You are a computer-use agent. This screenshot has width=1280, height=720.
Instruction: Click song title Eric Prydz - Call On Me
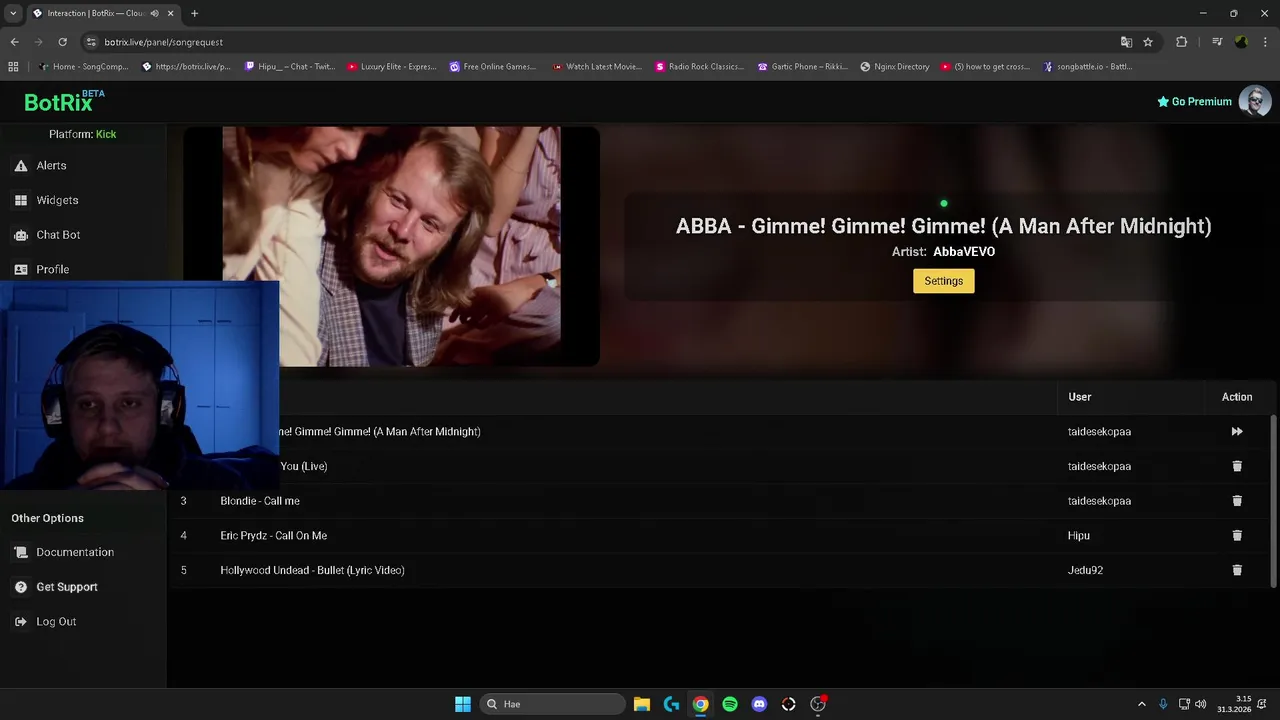(273, 535)
